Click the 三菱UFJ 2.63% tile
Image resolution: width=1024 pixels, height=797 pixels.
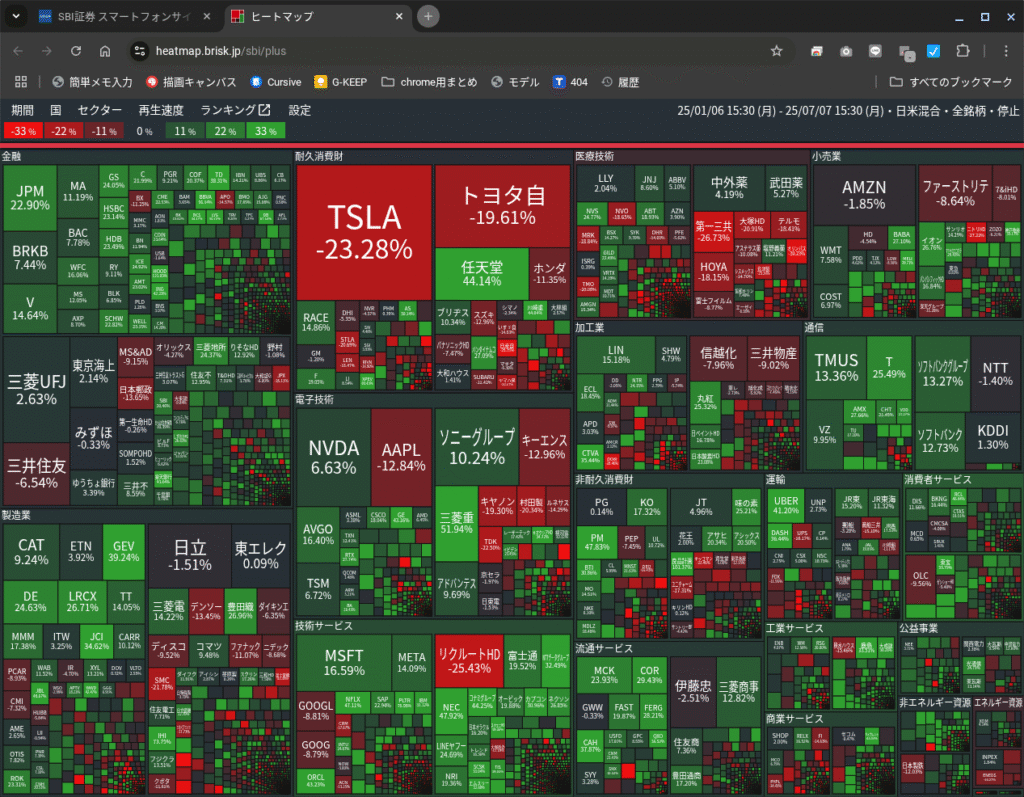click(x=37, y=390)
